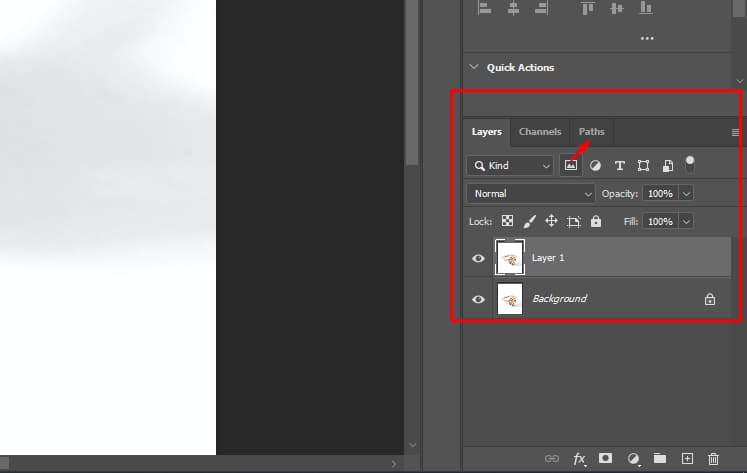The image size is (747, 473).
Task: Click the canvas vertical scrollbar thumb
Action: coord(412,82)
